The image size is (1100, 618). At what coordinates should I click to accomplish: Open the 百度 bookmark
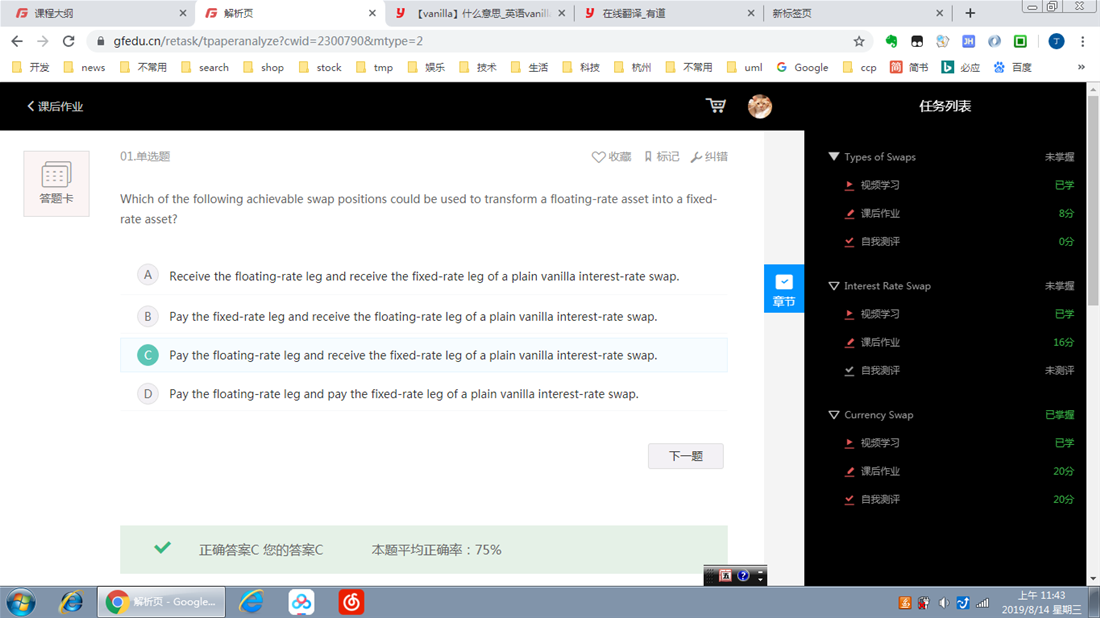(1013, 67)
